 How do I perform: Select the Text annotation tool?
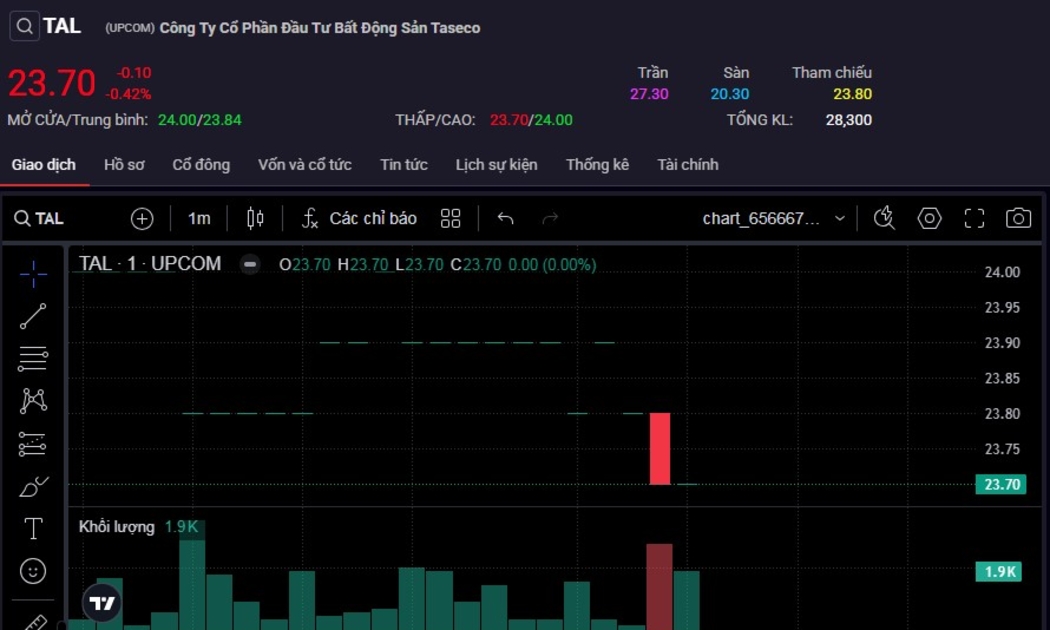pos(33,529)
